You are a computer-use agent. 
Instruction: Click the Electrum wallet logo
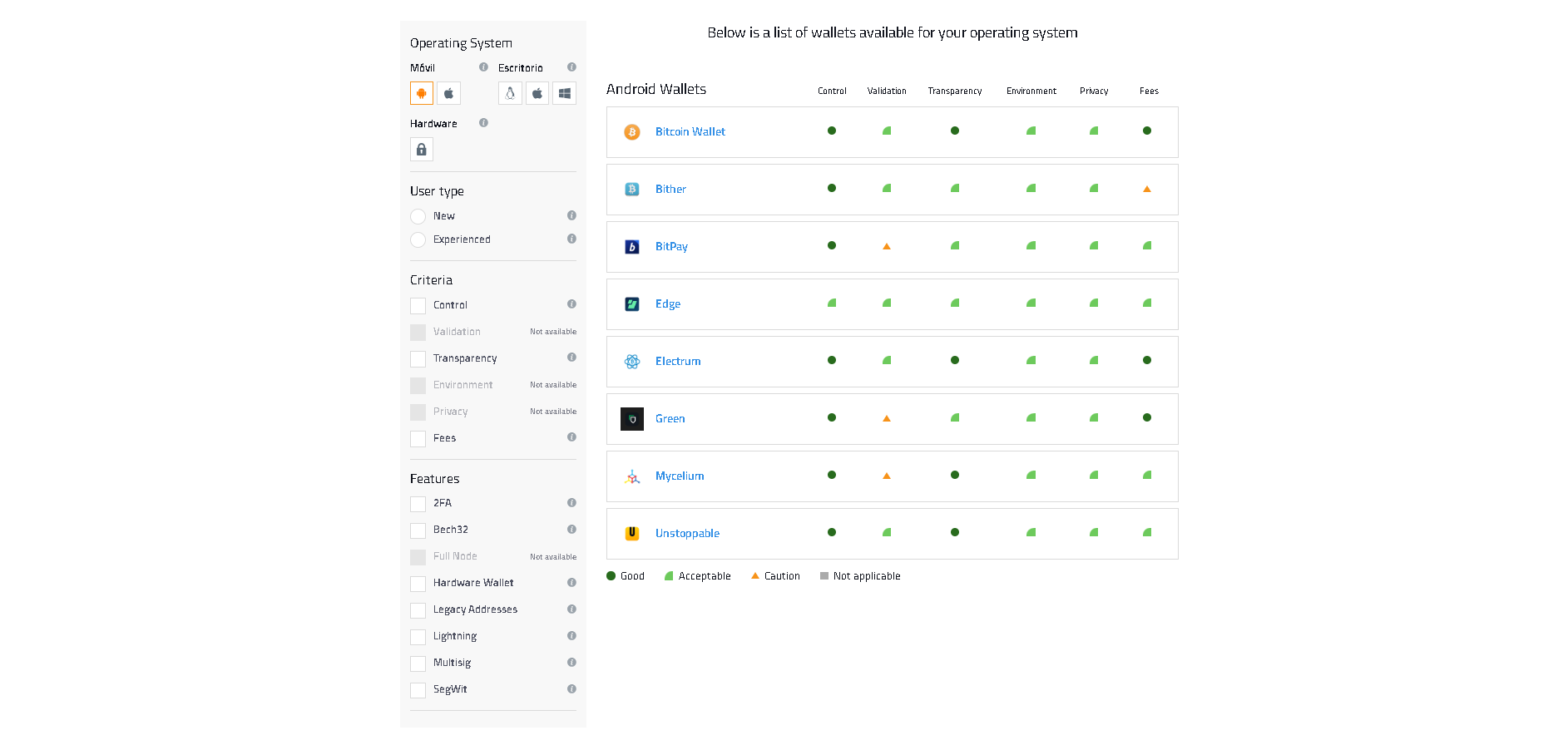click(632, 362)
